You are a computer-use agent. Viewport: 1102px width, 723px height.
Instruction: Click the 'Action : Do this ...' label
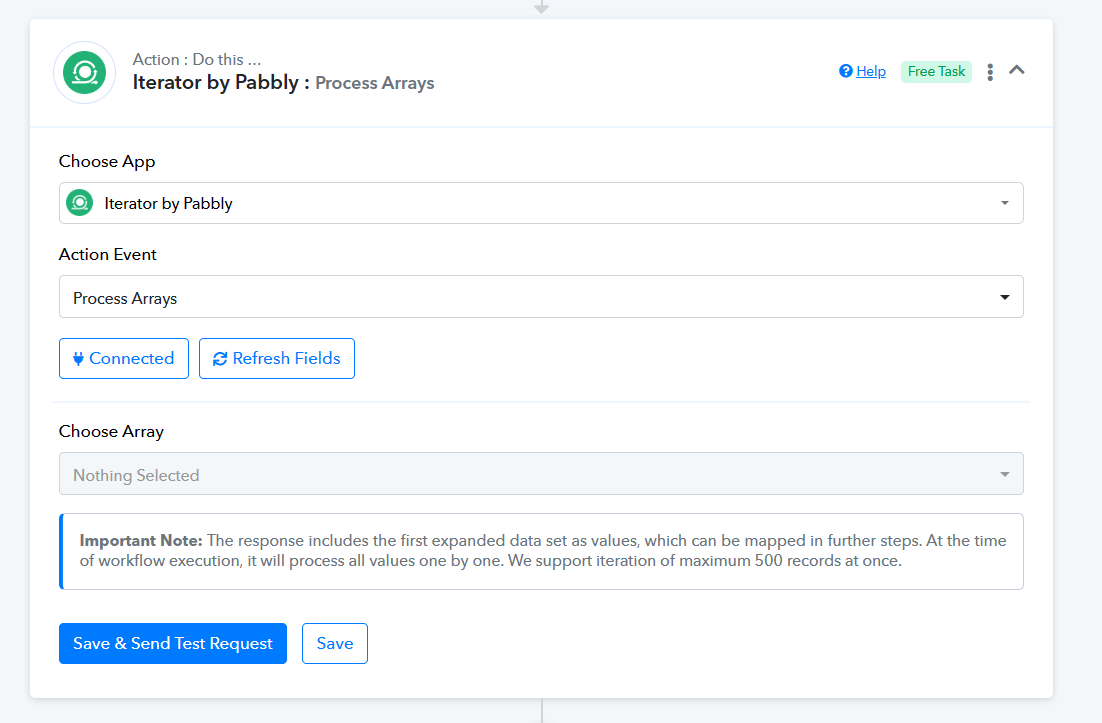tap(197, 60)
